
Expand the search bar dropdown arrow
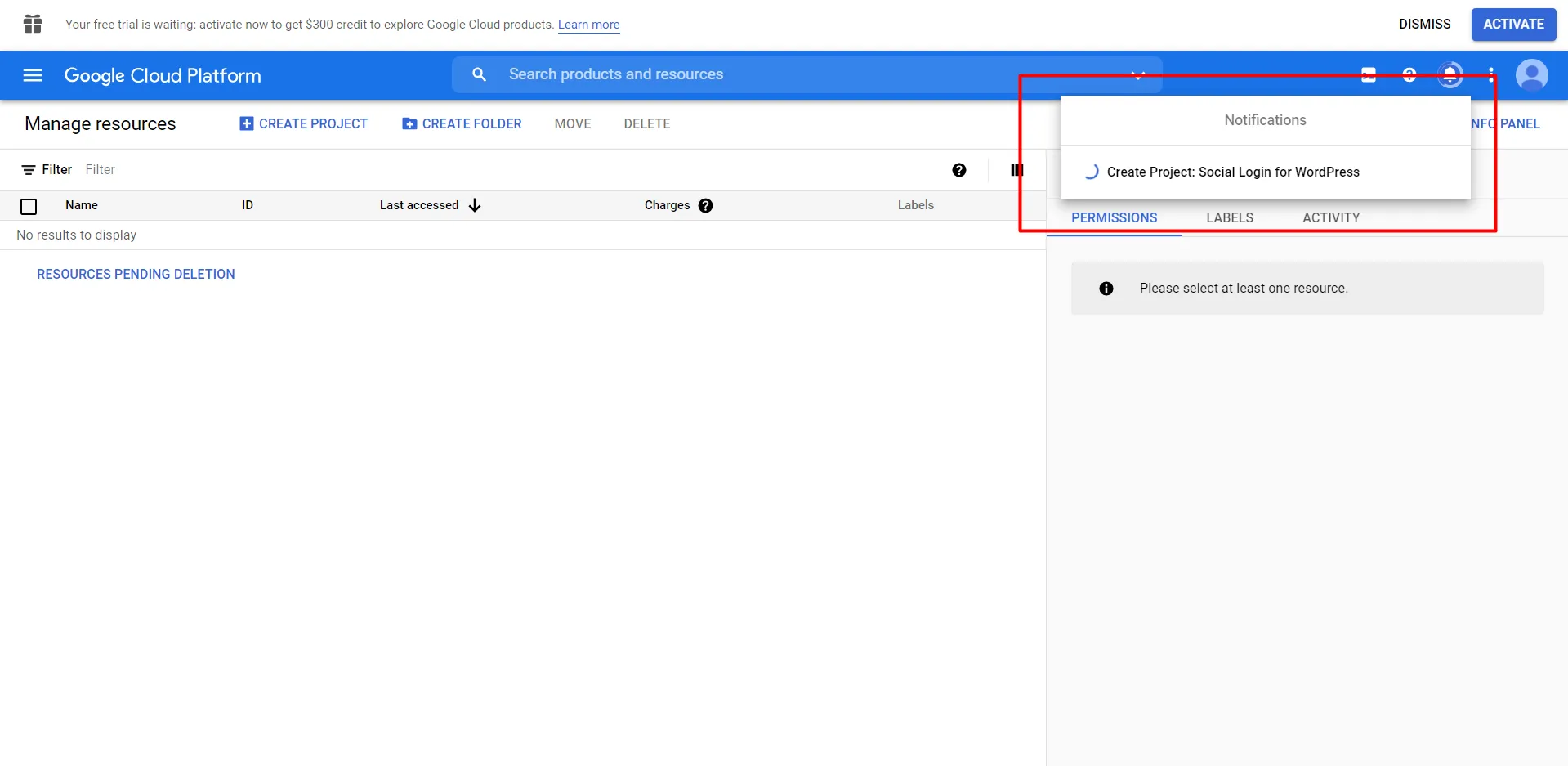[x=1137, y=74]
